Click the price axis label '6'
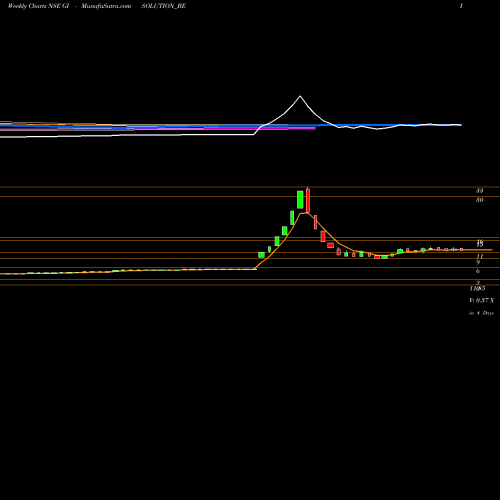The height and width of the screenshot is (500, 500). (x=478, y=271)
